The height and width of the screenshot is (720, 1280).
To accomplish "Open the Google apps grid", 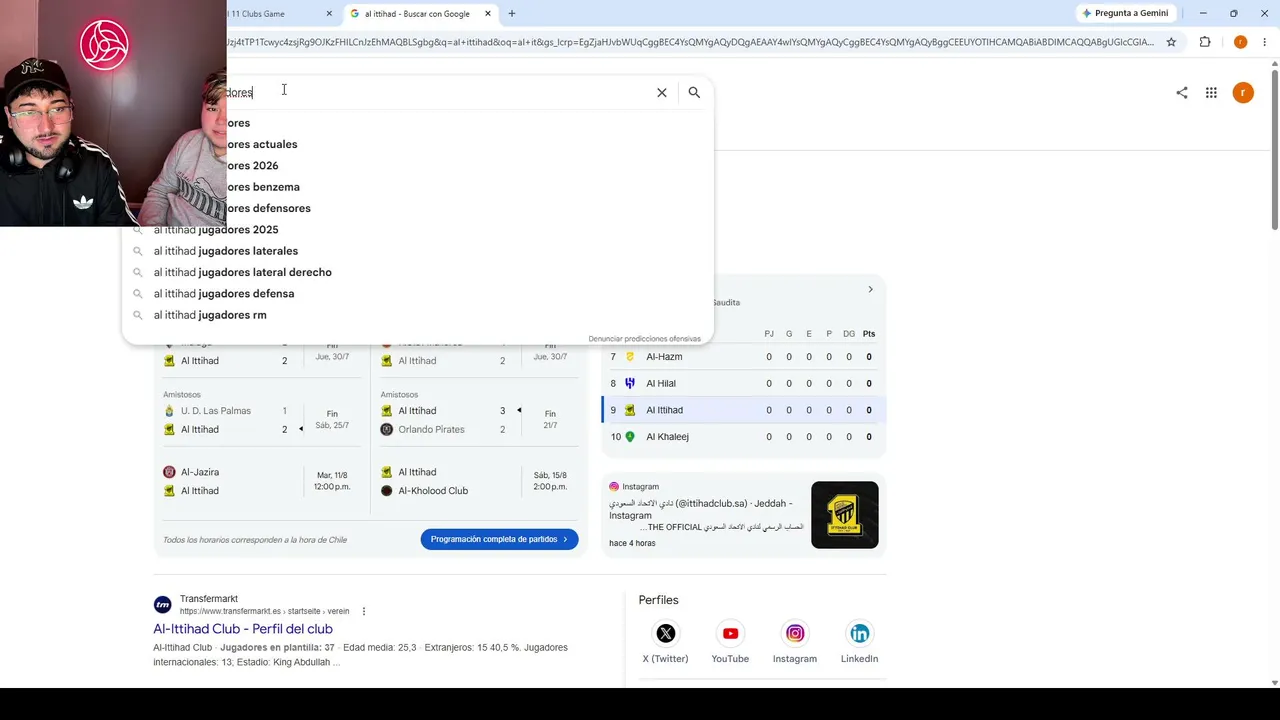I will [x=1211, y=92].
